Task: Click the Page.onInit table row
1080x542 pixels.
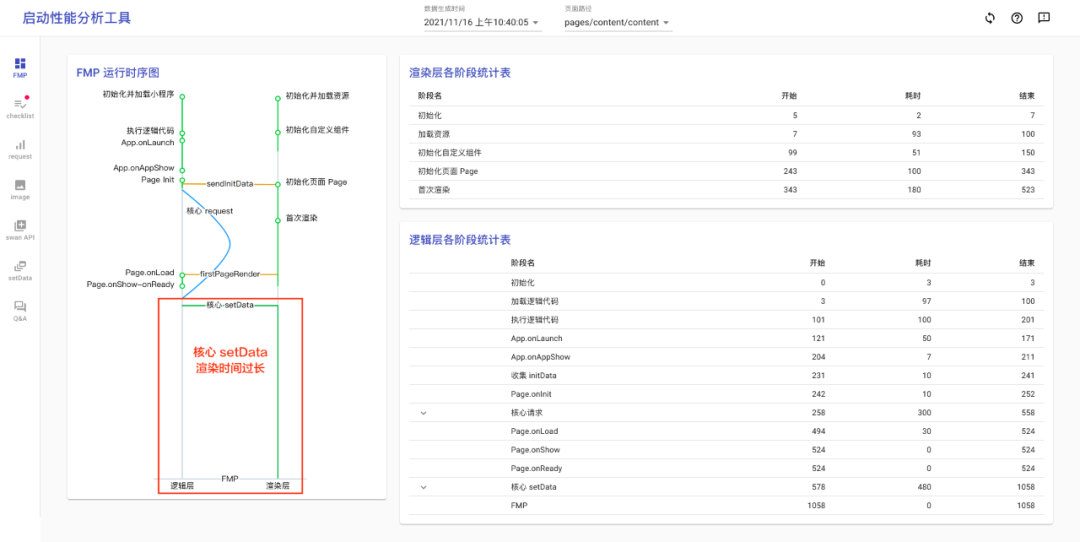Action: click(726, 395)
